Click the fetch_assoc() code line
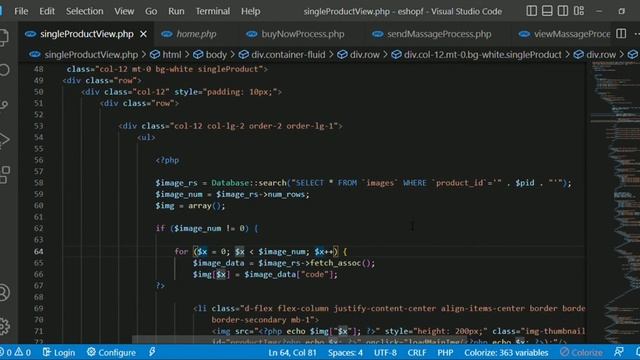640x360 pixels. pos(284,263)
